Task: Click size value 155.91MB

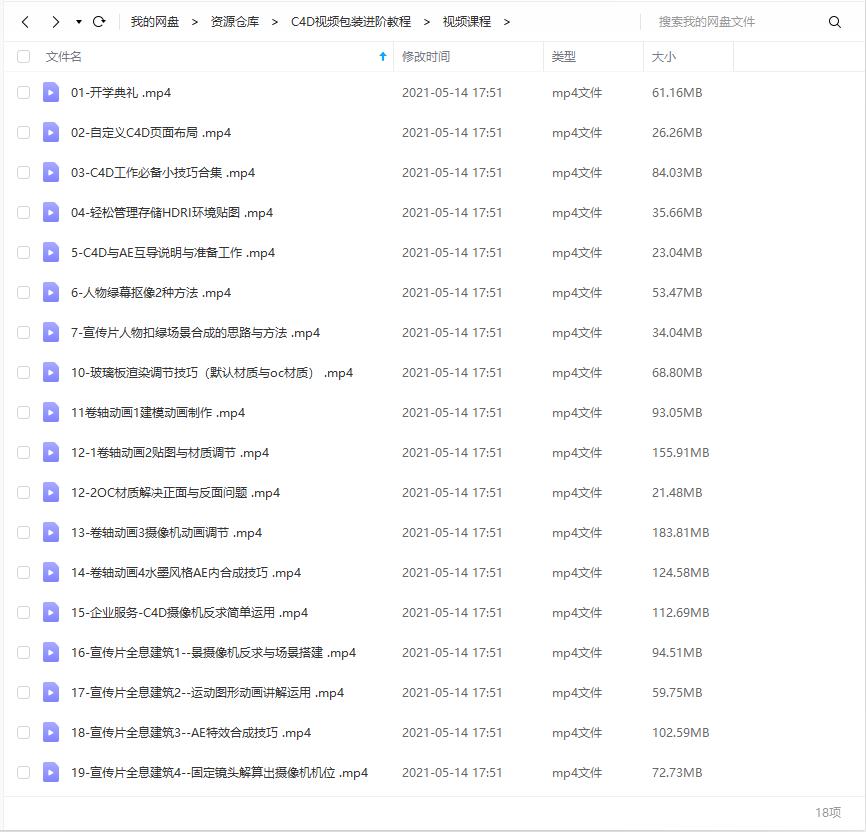Action: pos(680,452)
